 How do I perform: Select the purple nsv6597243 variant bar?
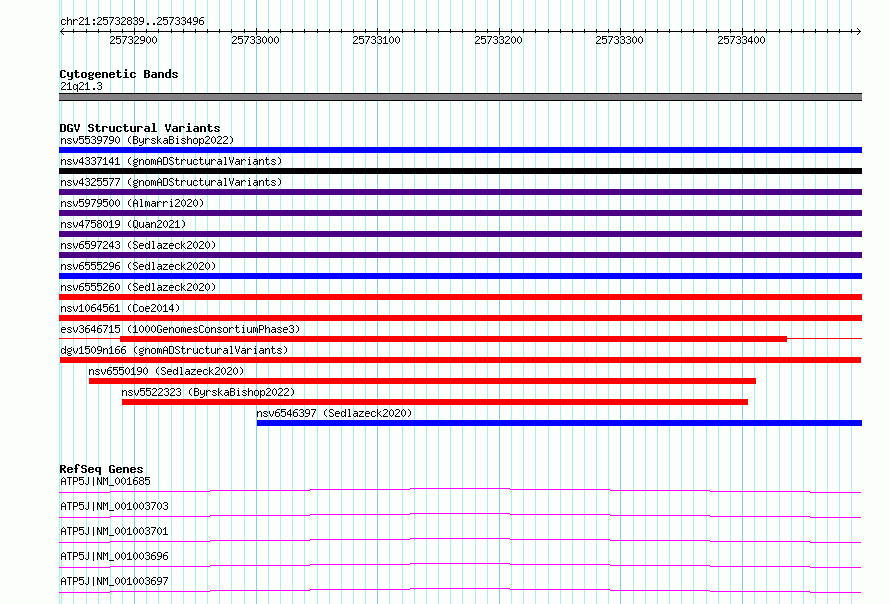click(x=460, y=255)
